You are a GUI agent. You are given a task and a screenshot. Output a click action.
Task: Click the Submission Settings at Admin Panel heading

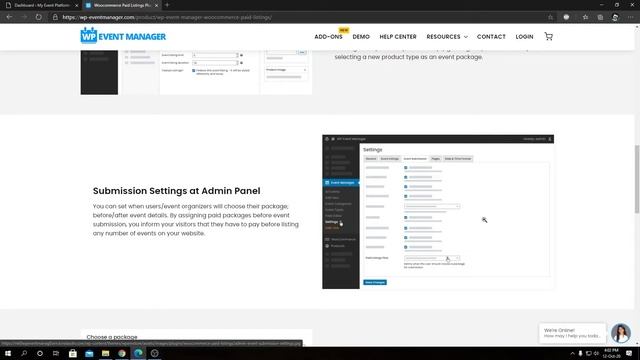click(176, 191)
